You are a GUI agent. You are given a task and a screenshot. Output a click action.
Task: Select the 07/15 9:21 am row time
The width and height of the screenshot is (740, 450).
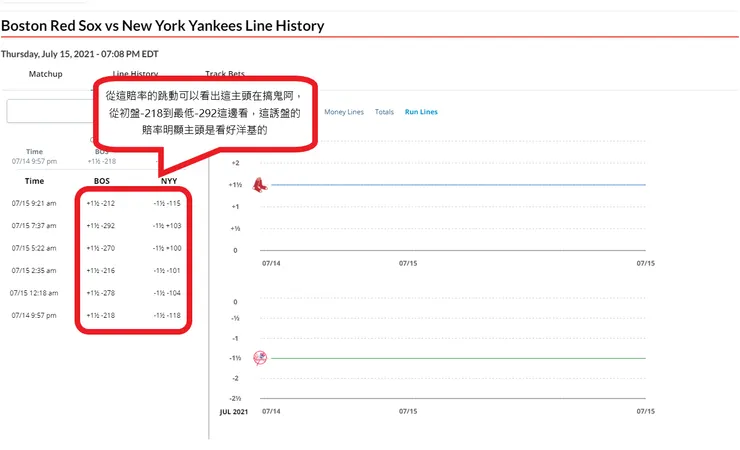point(34,203)
